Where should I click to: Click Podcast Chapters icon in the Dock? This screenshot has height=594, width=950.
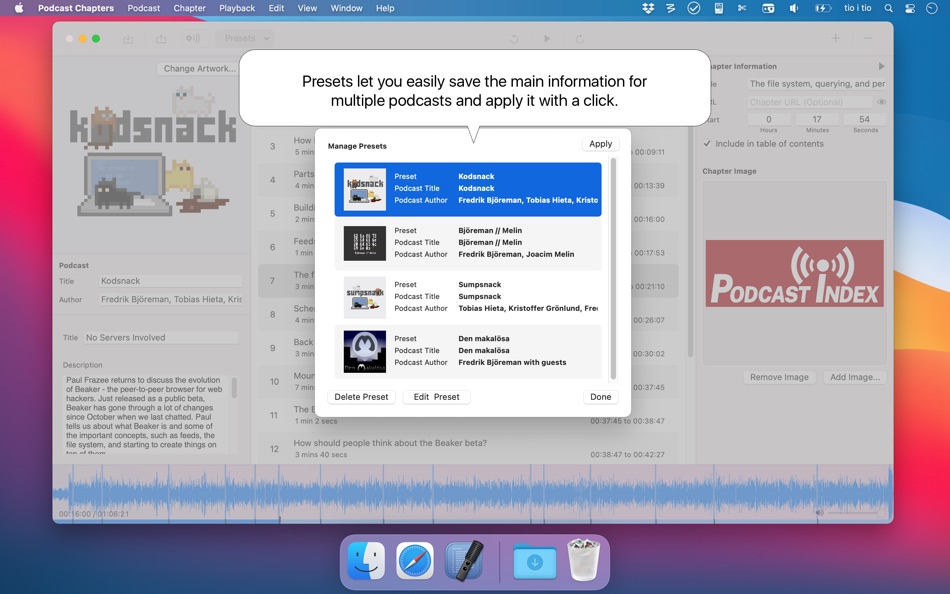(x=464, y=561)
